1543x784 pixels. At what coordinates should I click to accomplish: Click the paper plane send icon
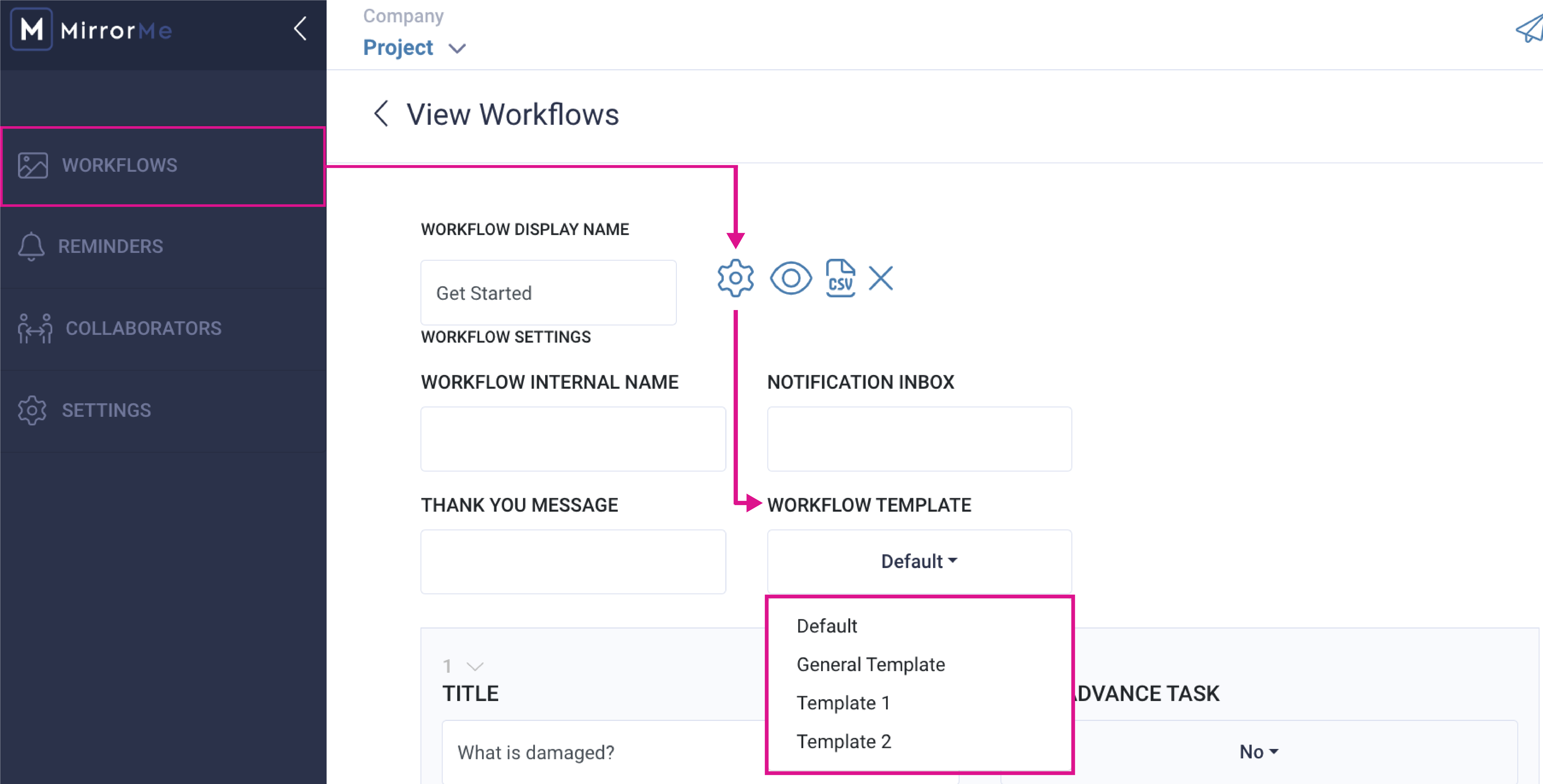click(1529, 29)
